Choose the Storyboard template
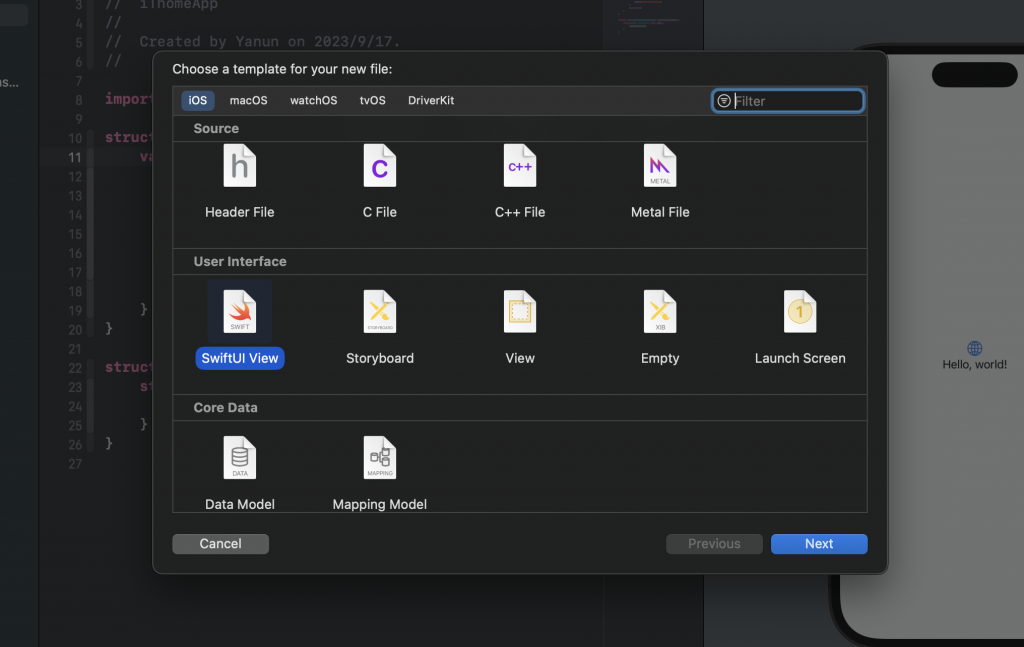The width and height of the screenshot is (1024, 647). 379,311
